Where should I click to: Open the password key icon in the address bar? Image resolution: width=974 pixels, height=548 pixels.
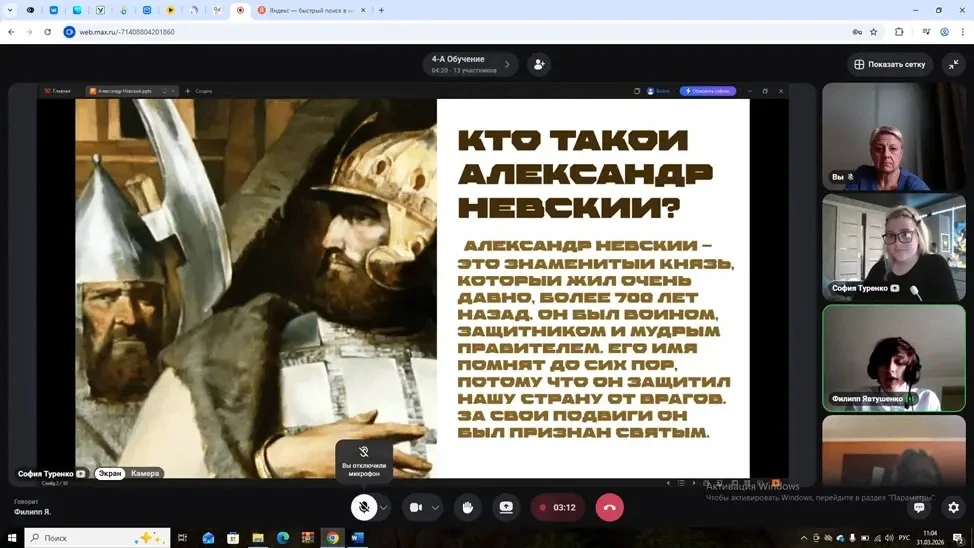(857, 32)
